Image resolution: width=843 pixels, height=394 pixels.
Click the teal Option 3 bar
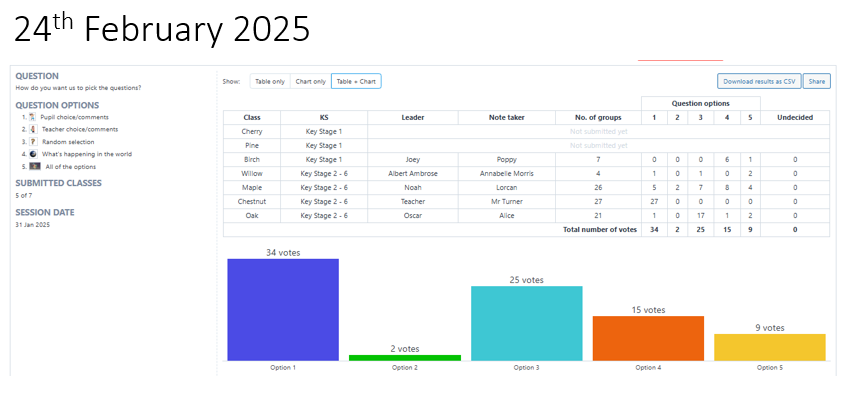[x=526, y=323]
